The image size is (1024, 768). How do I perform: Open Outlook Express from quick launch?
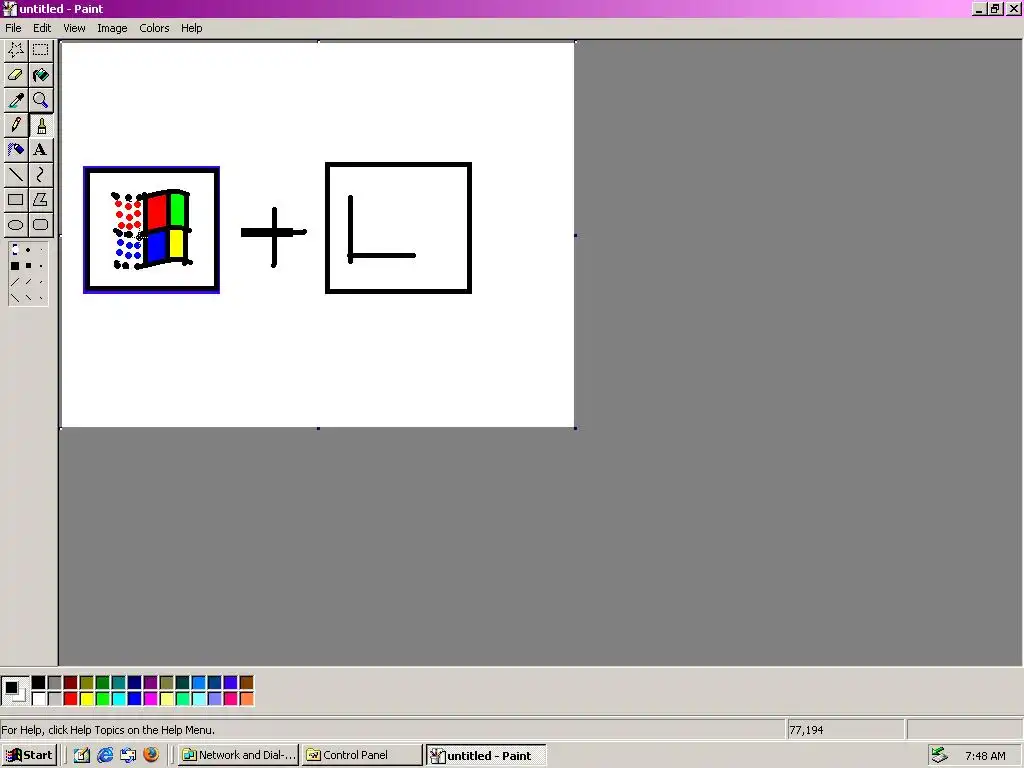pos(128,755)
